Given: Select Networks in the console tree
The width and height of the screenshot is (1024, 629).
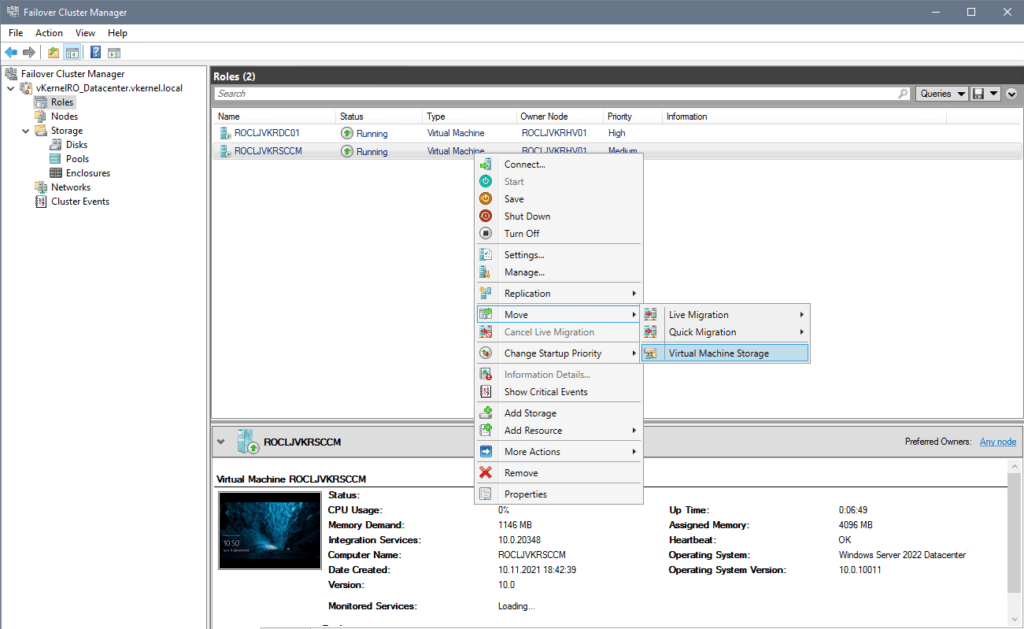Looking at the screenshot, I should pos(71,187).
